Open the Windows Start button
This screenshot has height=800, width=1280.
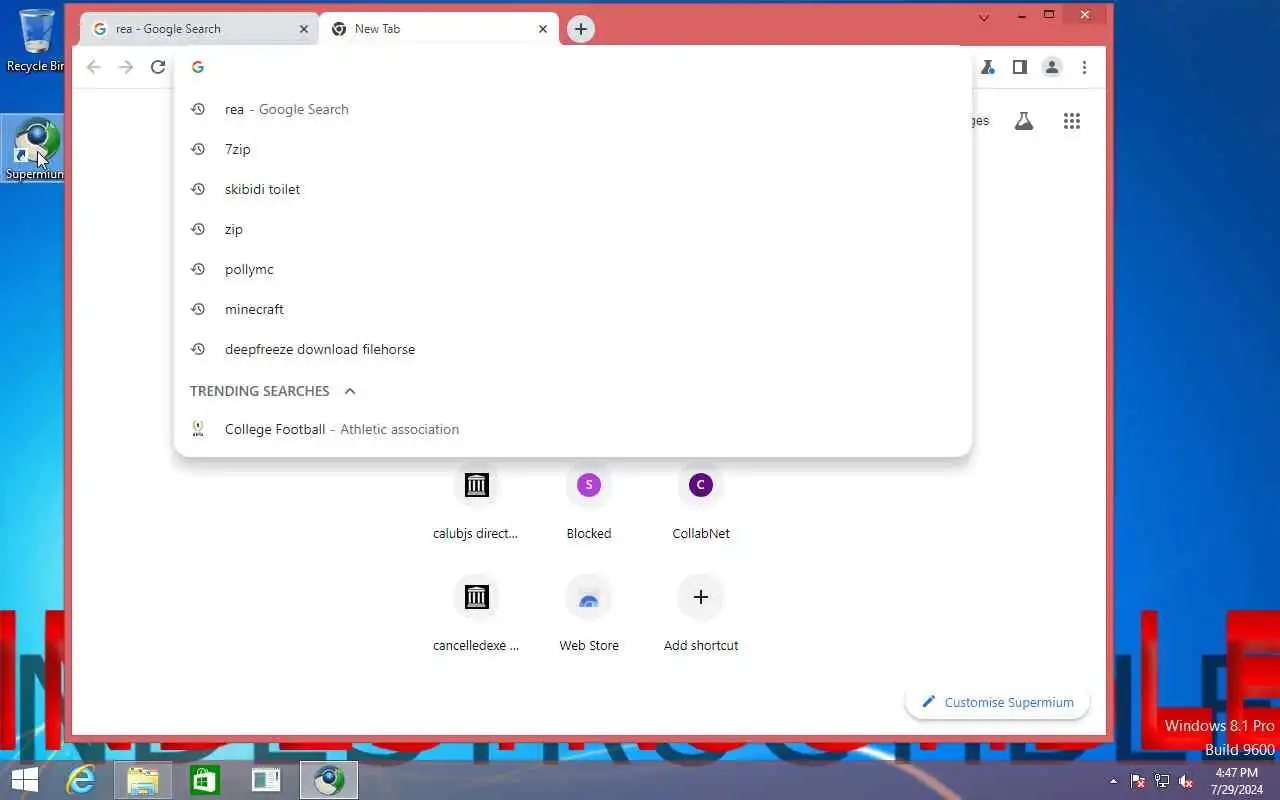pos(24,780)
